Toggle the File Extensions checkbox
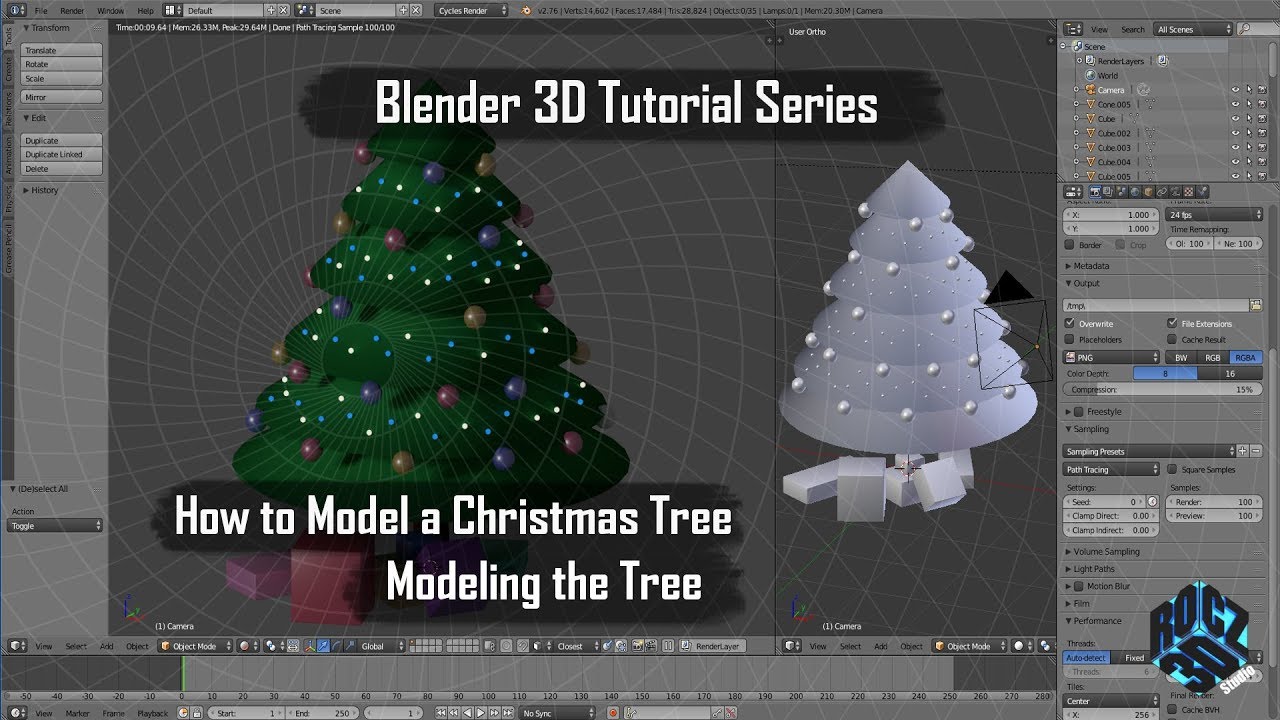 point(1172,324)
